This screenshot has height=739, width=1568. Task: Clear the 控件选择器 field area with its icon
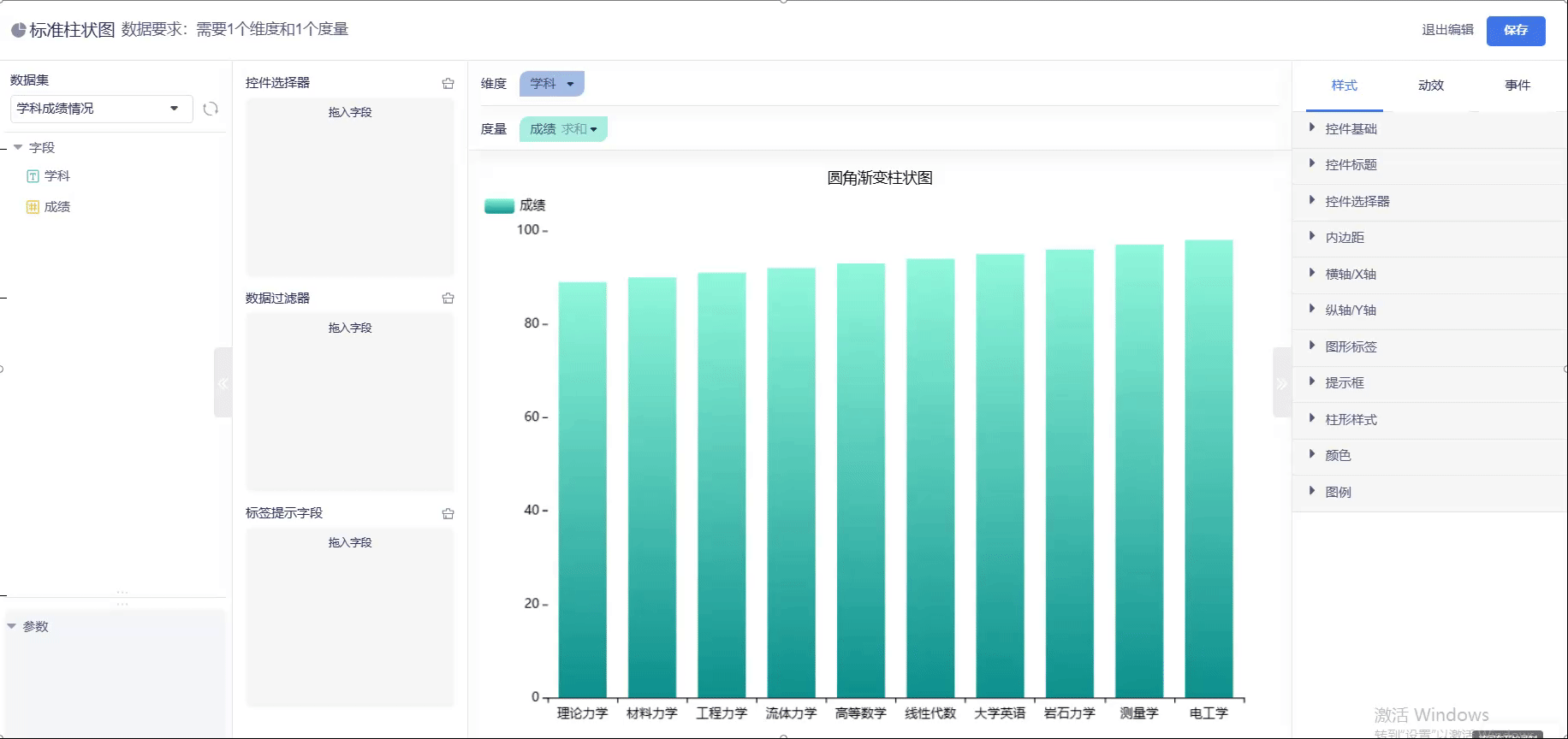(448, 83)
